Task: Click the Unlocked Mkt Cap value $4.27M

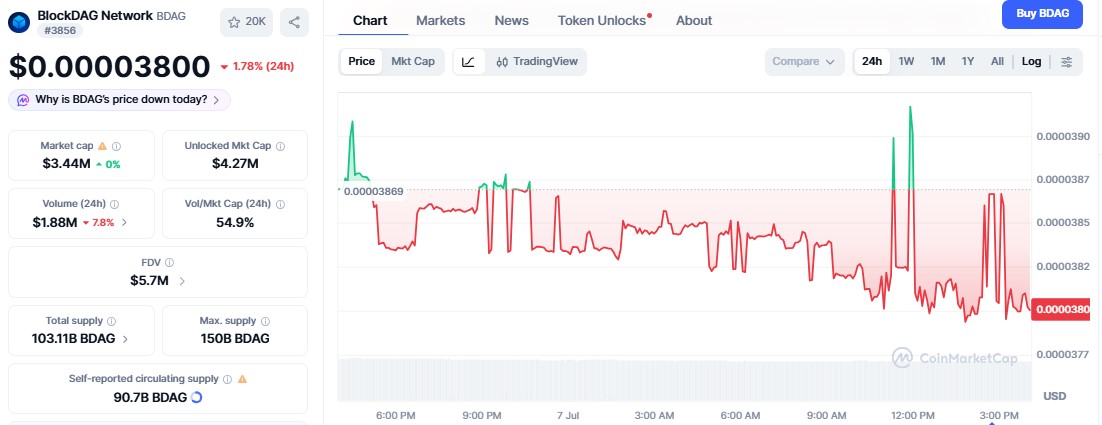Action: 235,164
